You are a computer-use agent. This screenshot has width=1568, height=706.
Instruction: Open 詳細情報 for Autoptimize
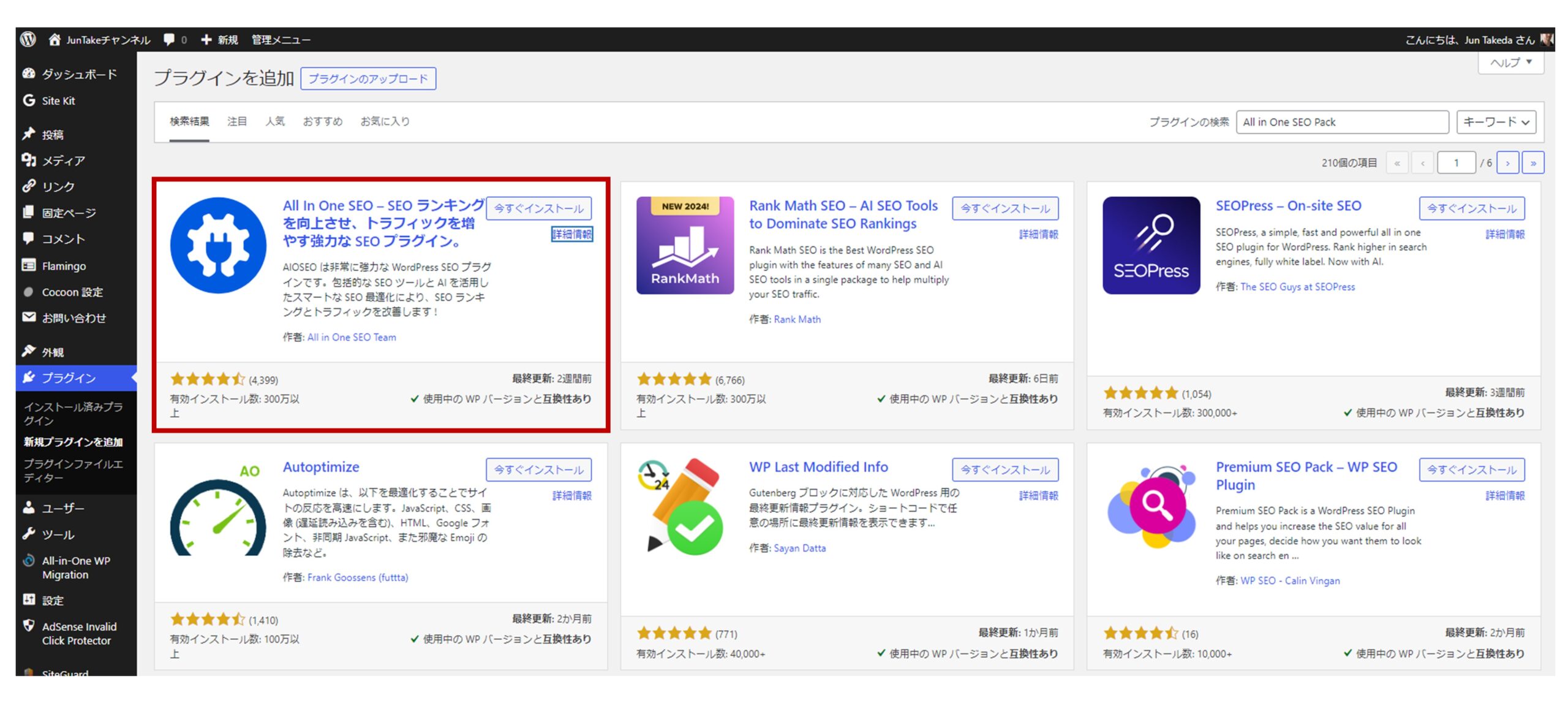572,495
